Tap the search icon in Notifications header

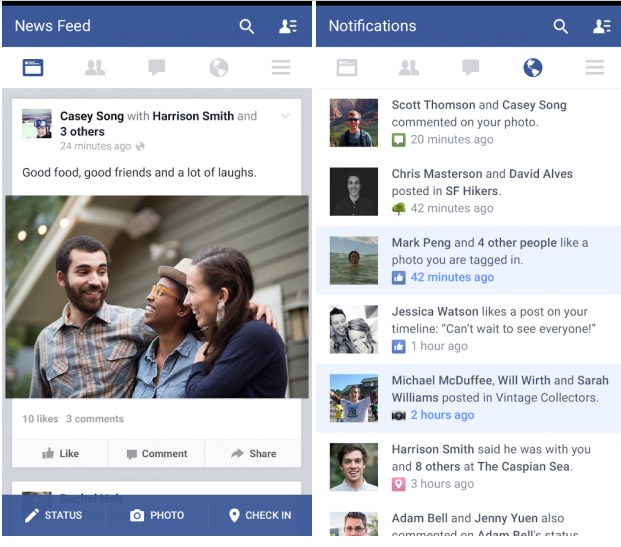tap(561, 26)
